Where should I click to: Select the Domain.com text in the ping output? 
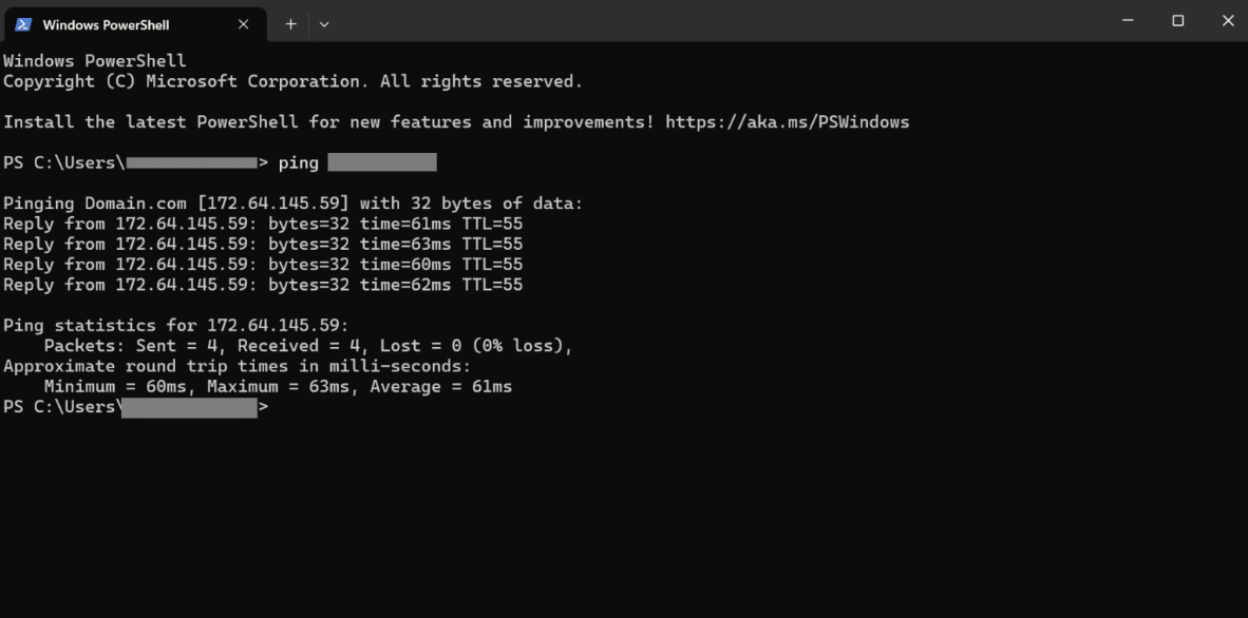point(136,203)
